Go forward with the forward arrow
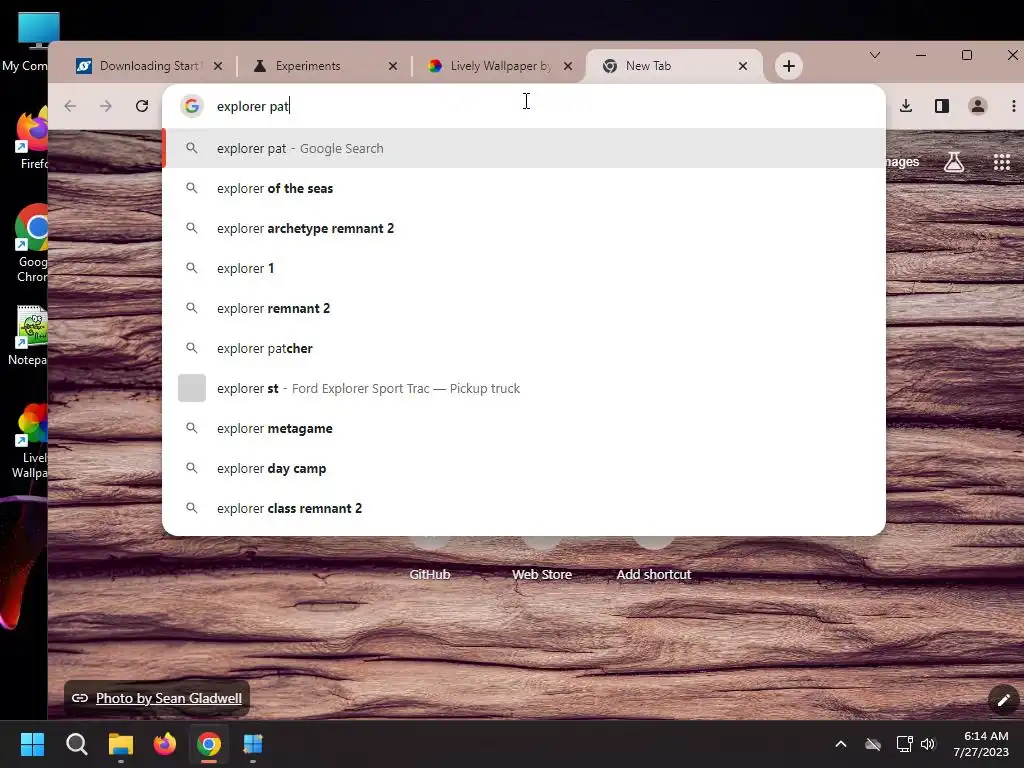This screenshot has width=1024, height=768. click(106, 106)
